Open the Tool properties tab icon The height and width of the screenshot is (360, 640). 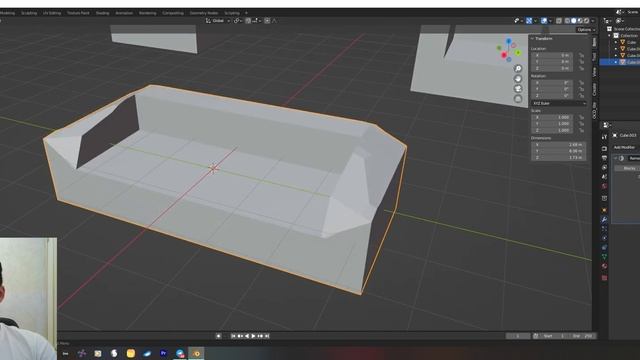tap(604, 137)
